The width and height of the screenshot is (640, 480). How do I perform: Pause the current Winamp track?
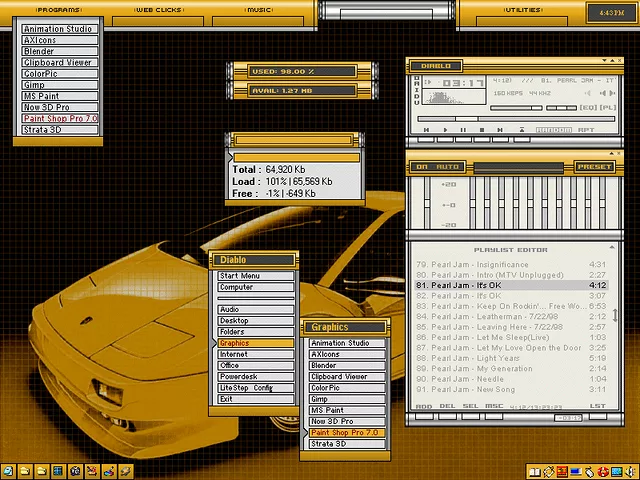pos(464,129)
